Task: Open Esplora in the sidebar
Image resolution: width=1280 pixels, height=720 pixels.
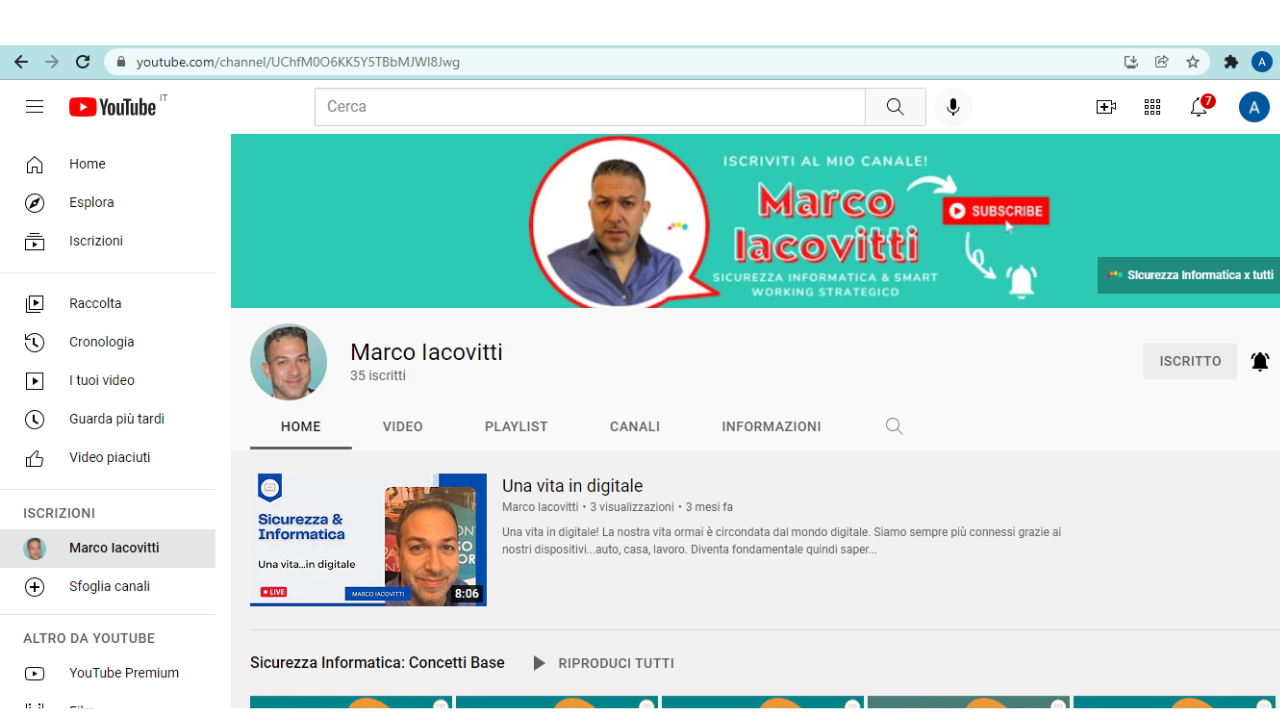Action: pyautogui.click(x=108, y=203)
